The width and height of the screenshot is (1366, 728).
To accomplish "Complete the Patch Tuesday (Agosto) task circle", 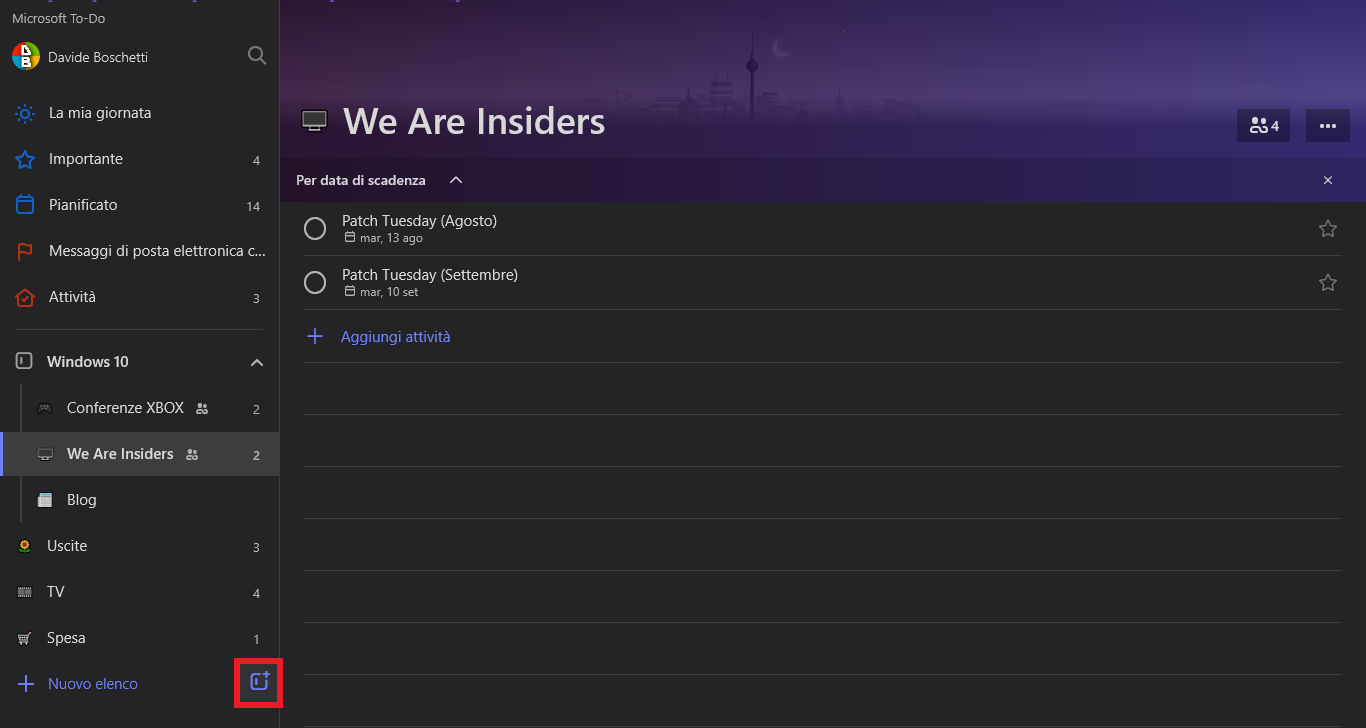I will pos(315,229).
